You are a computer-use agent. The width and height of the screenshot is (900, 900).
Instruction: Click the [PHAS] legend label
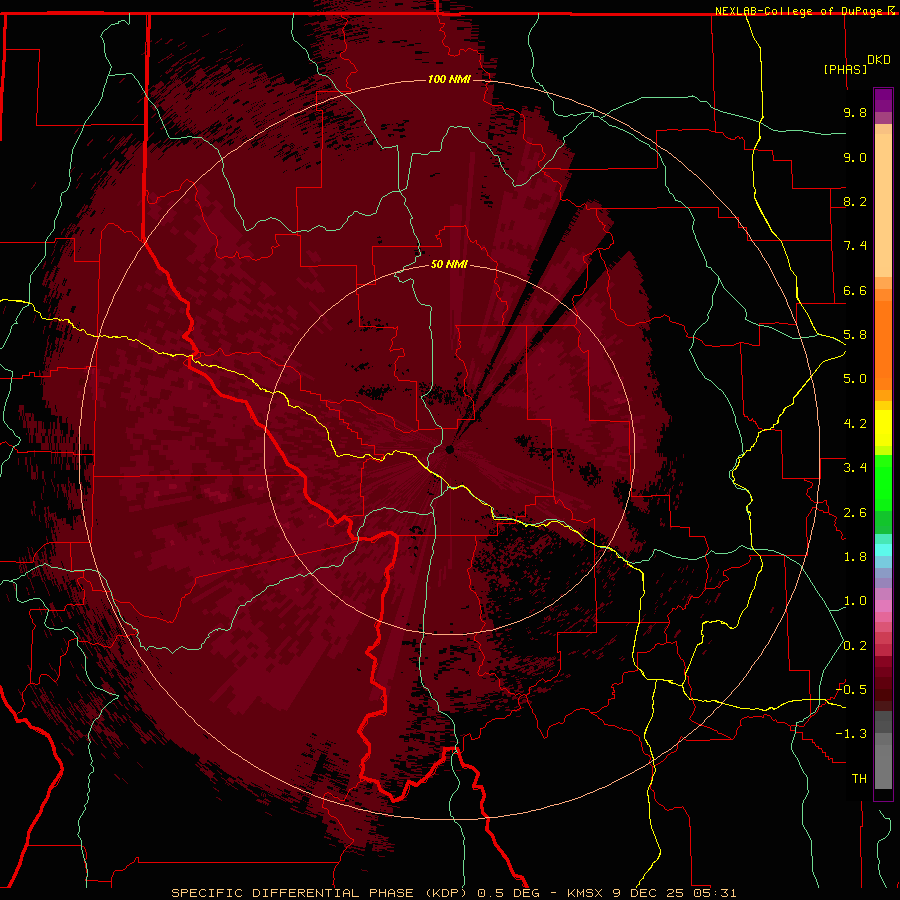pyautogui.click(x=845, y=69)
